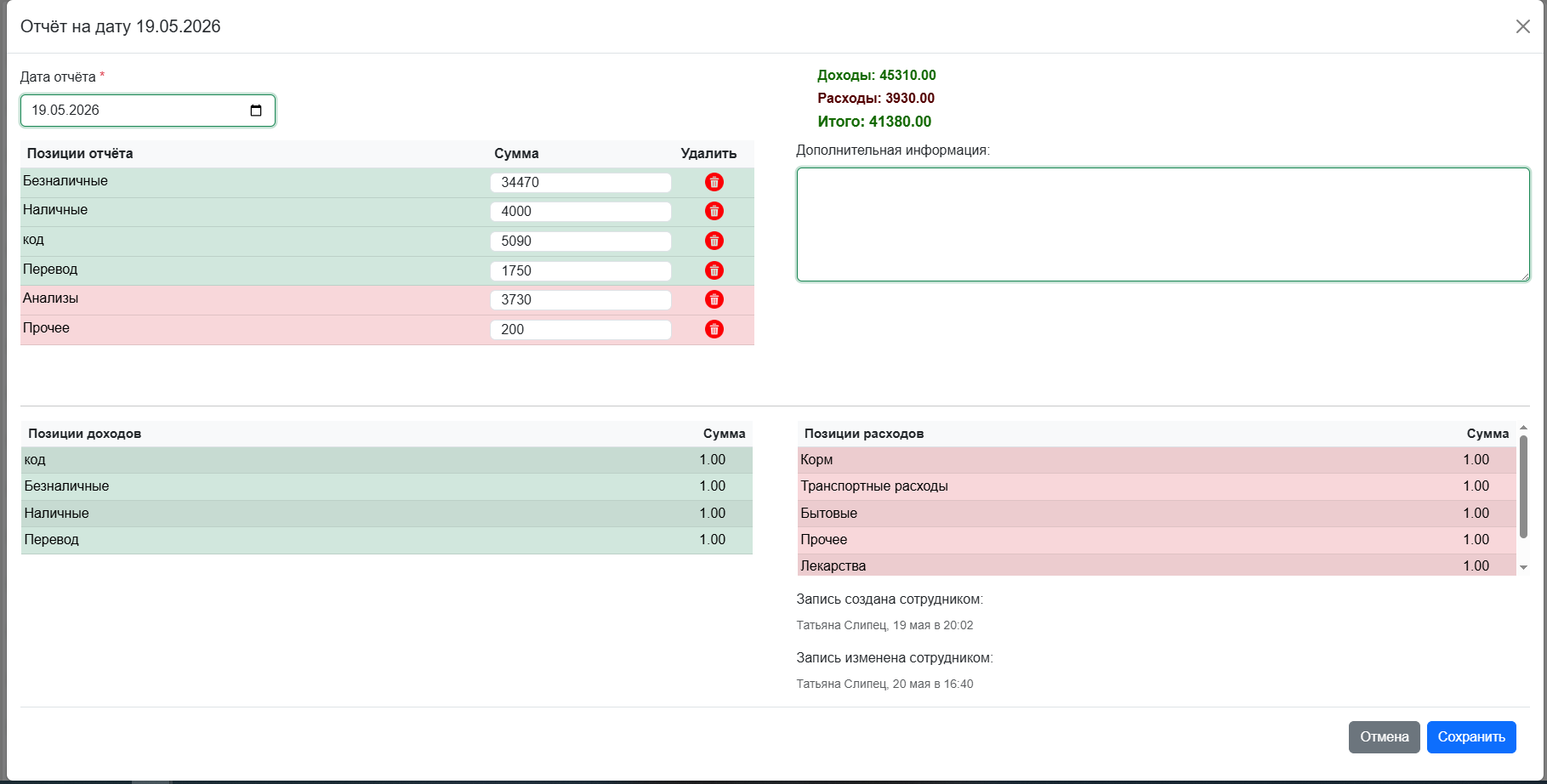Image resolution: width=1547 pixels, height=784 pixels.
Task: Select the Наличные income position
Action: click(387, 514)
